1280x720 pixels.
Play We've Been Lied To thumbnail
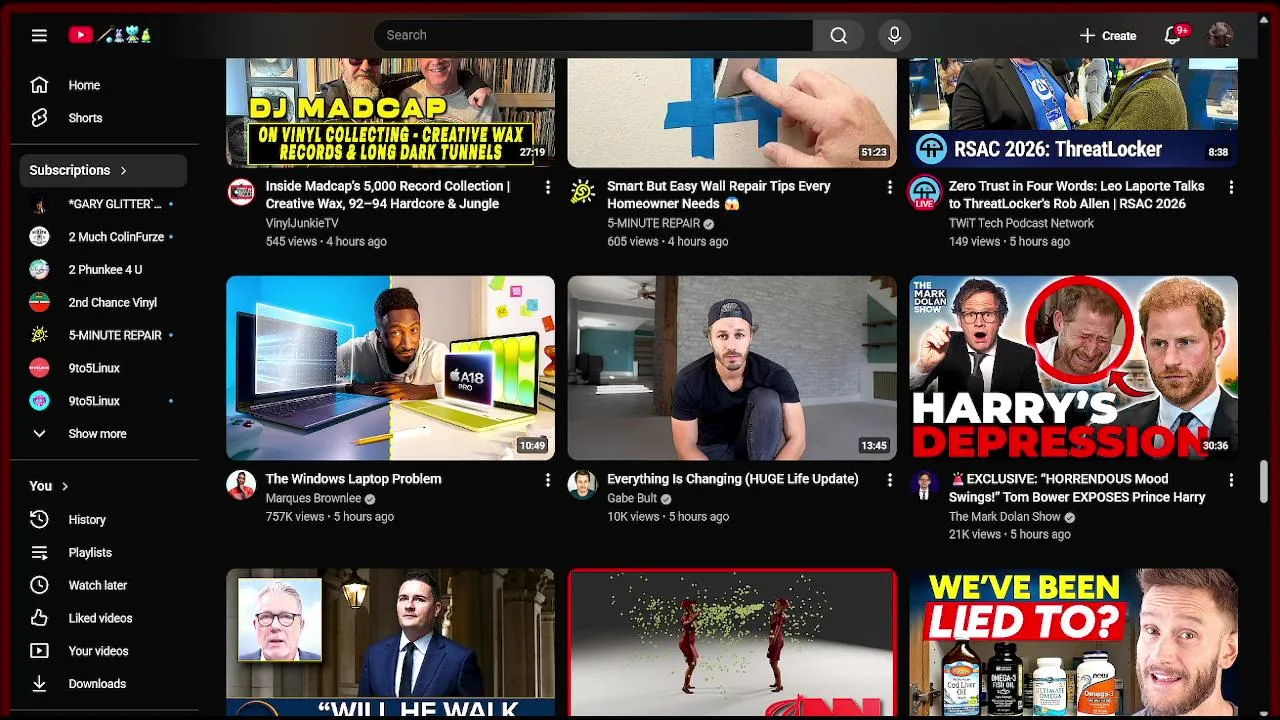(1073, 643)
